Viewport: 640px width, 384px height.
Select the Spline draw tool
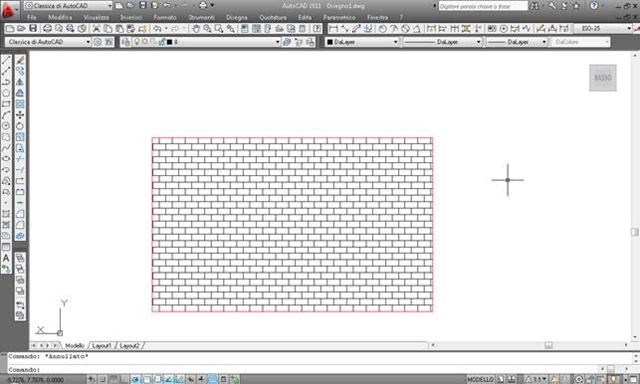[6, 148]
